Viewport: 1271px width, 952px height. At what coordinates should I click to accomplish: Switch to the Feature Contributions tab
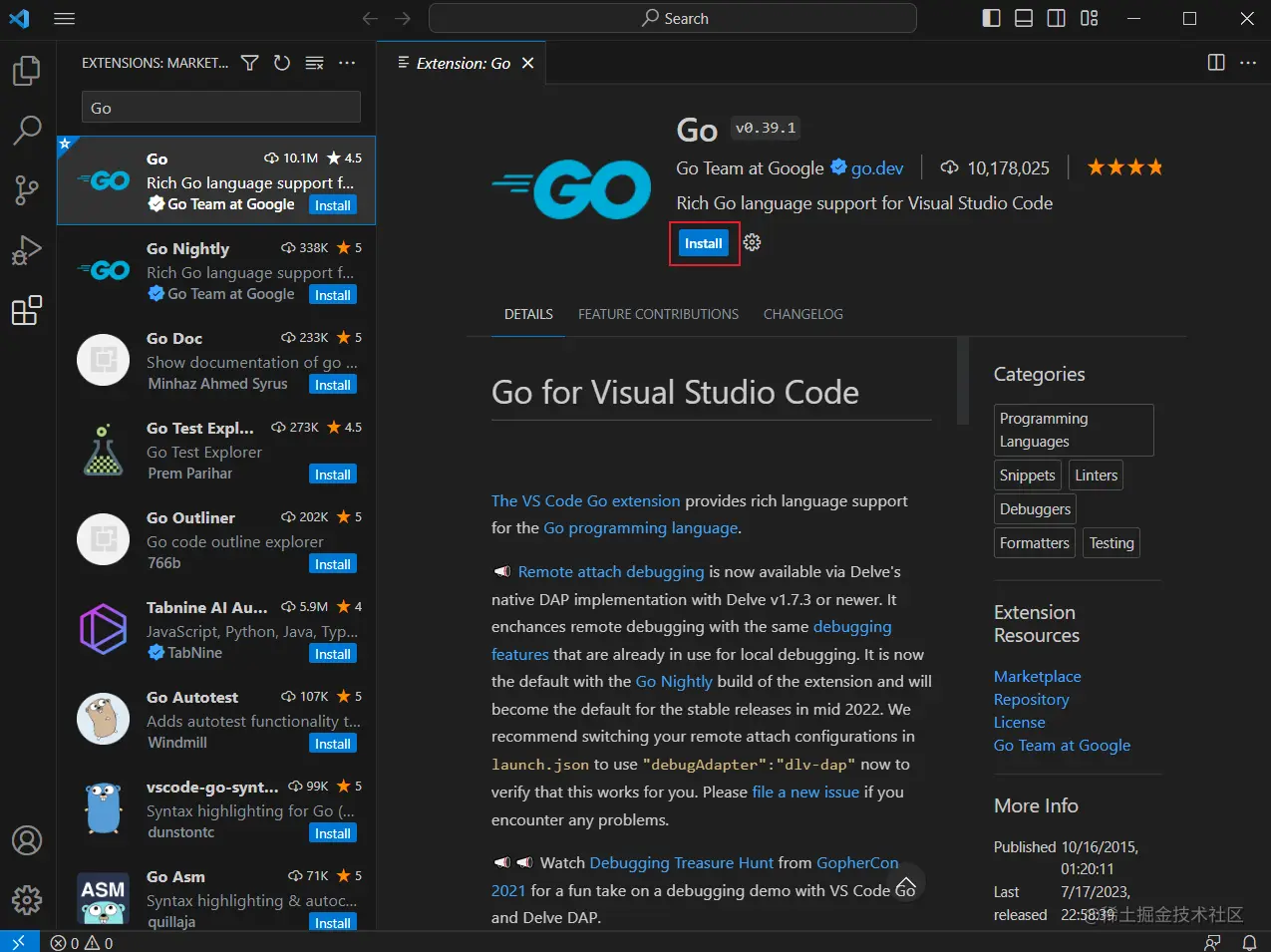(x=658, y=314)
